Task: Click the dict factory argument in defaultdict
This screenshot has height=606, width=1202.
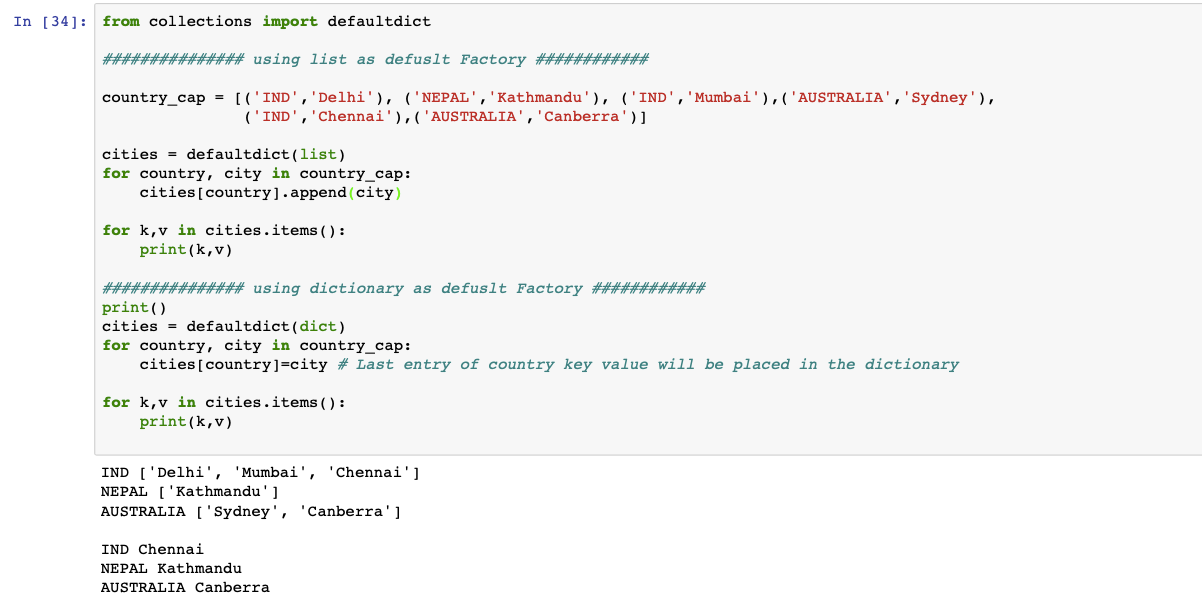Action: click(318, 326)
